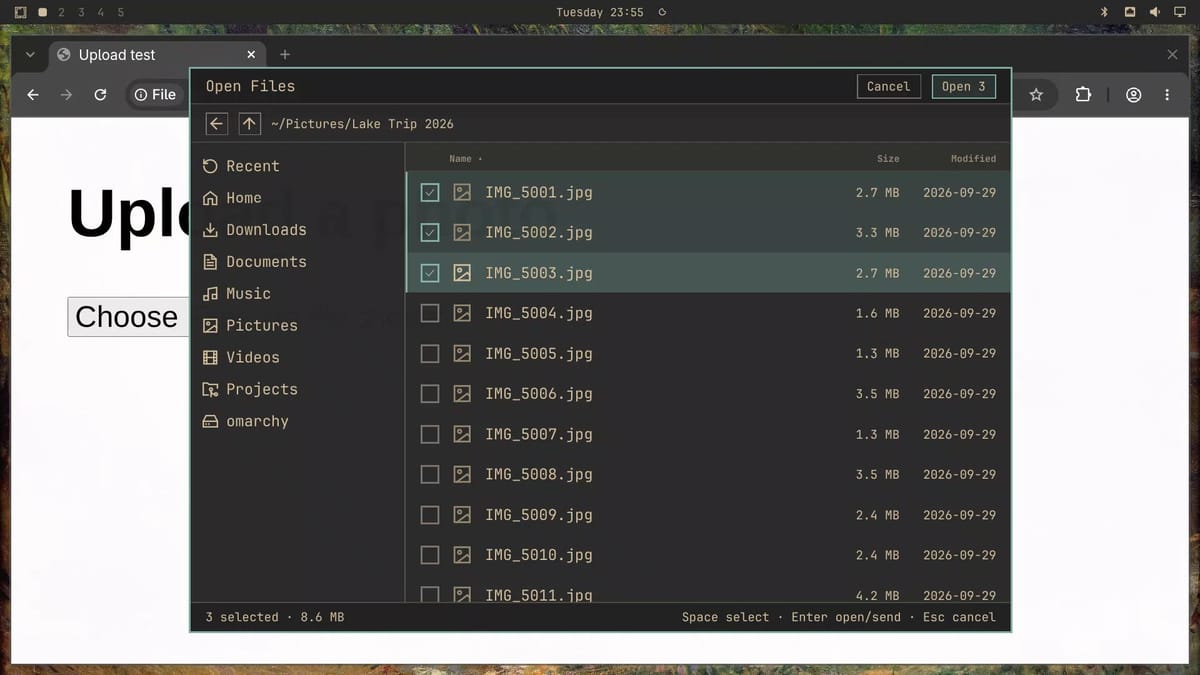1200x675 pixels.
Task: Open the volume control in the top bar
Action: (x=1154, y=12)
